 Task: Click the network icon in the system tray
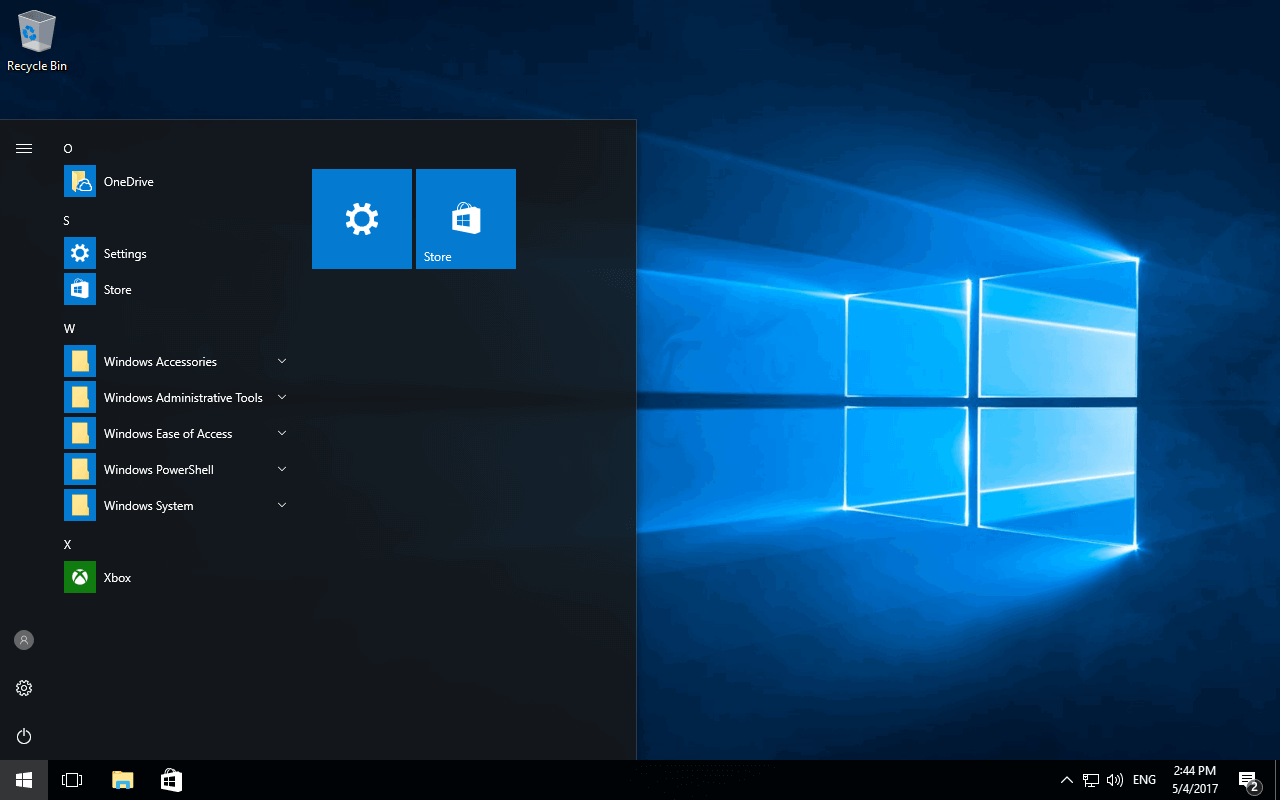pyautogui.click(x=1090, y=780)
